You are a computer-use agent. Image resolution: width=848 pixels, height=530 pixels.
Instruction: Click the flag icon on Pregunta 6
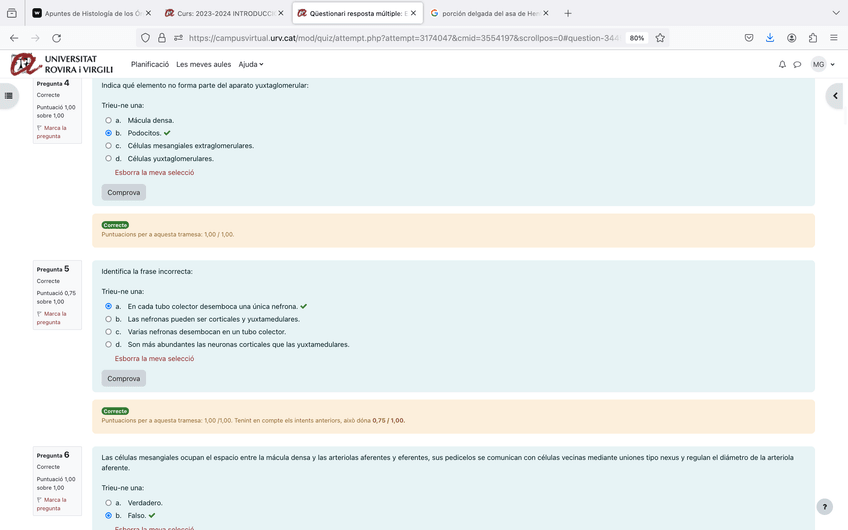tap(39, 500)
